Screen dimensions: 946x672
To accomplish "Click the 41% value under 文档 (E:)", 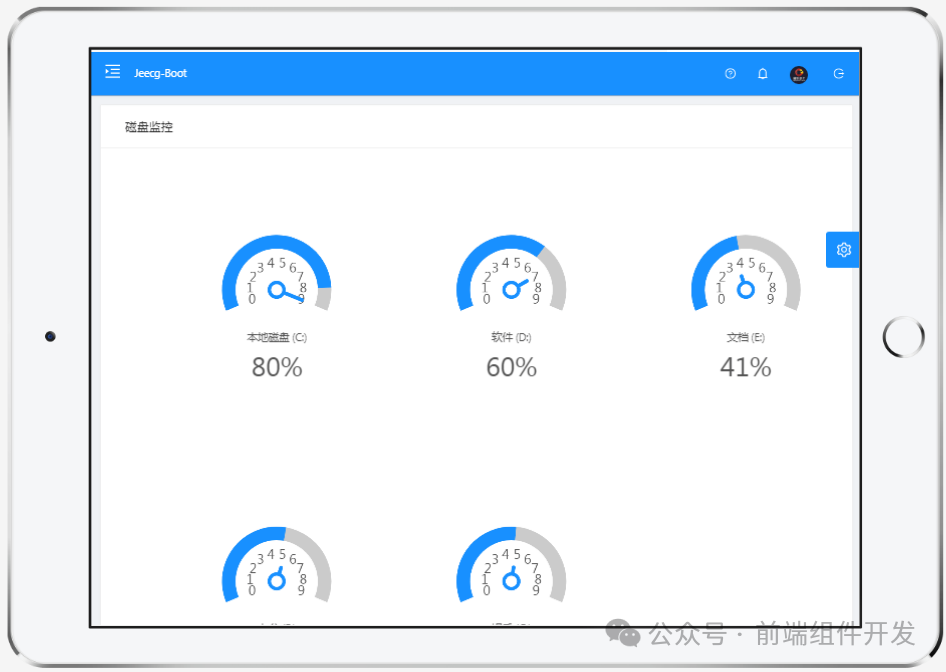I will pyautogui.click(x=744, y=368).
